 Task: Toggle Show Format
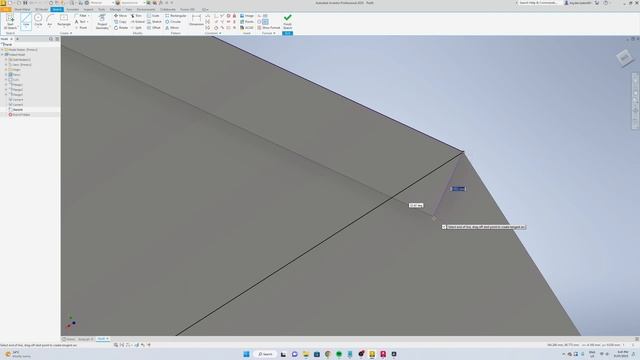click(x=269, y=28)
